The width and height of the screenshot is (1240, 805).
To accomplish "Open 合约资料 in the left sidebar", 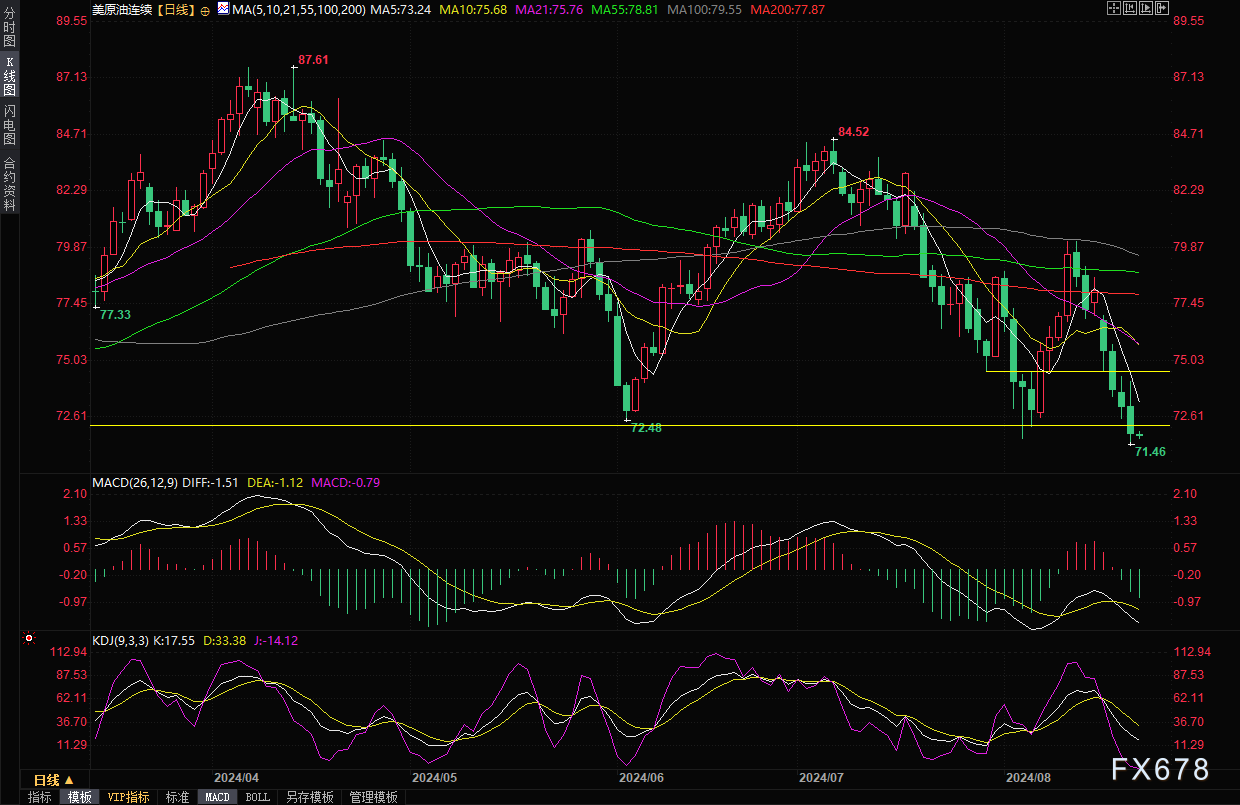I will [9, 183].
